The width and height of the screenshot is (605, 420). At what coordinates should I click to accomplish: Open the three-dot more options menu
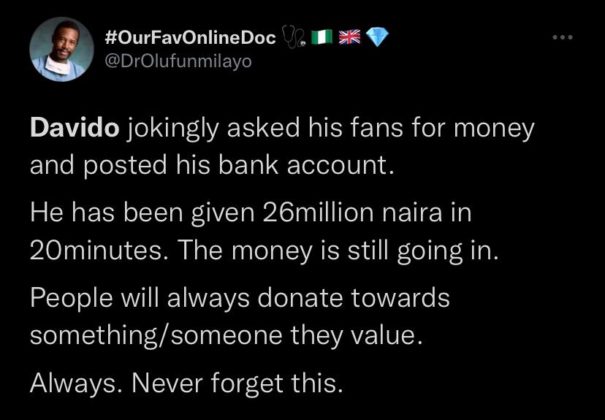[x=563, y=36]
